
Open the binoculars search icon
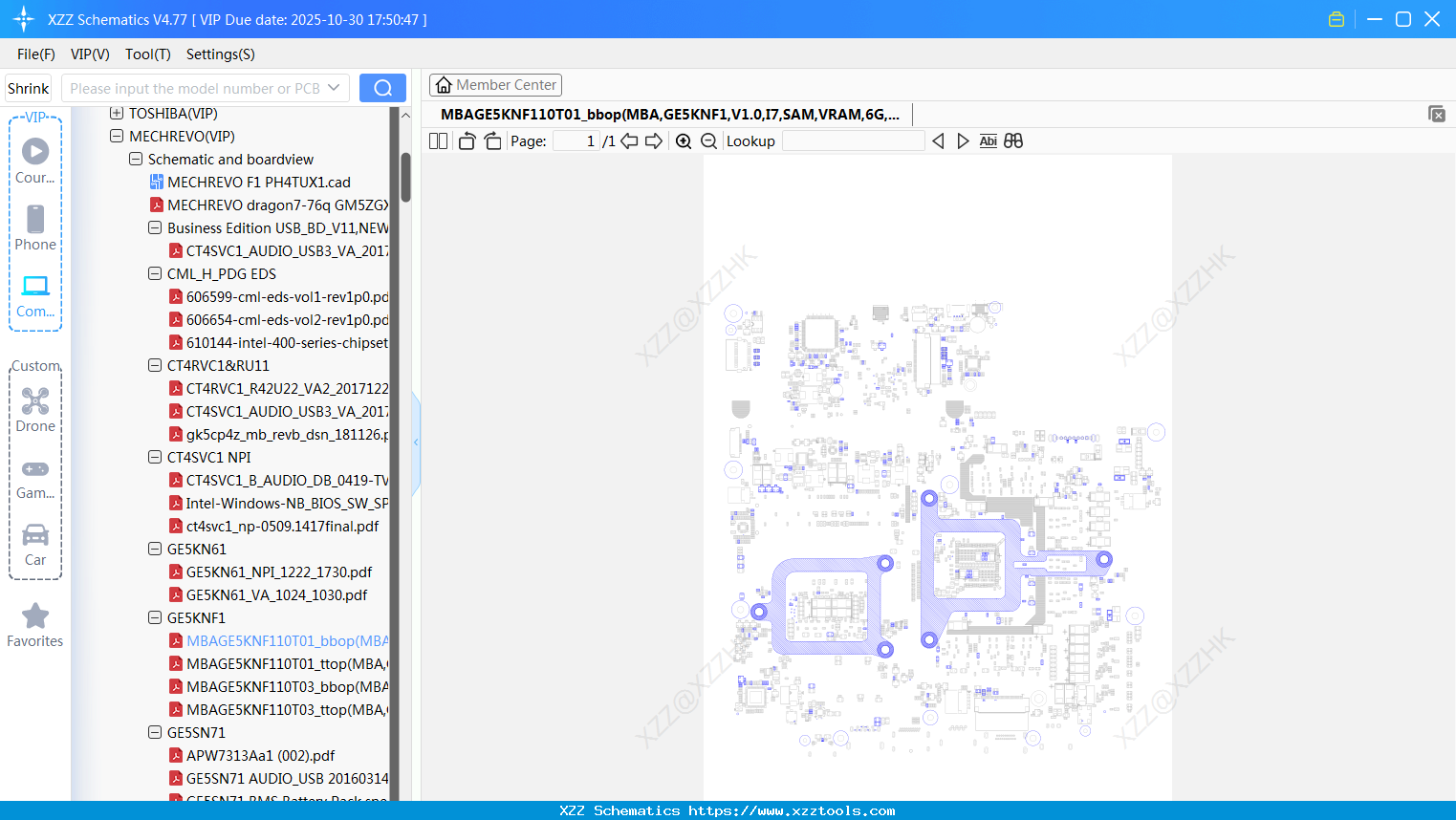click(x=1013, y=141)
